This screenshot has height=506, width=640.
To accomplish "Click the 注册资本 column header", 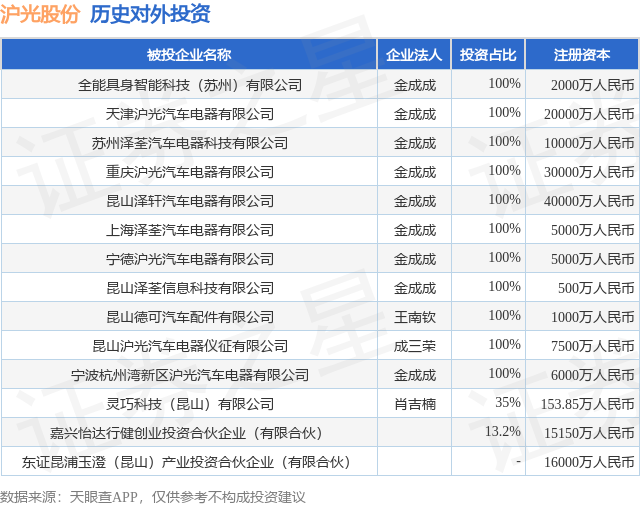I will (x=582, y=55).
